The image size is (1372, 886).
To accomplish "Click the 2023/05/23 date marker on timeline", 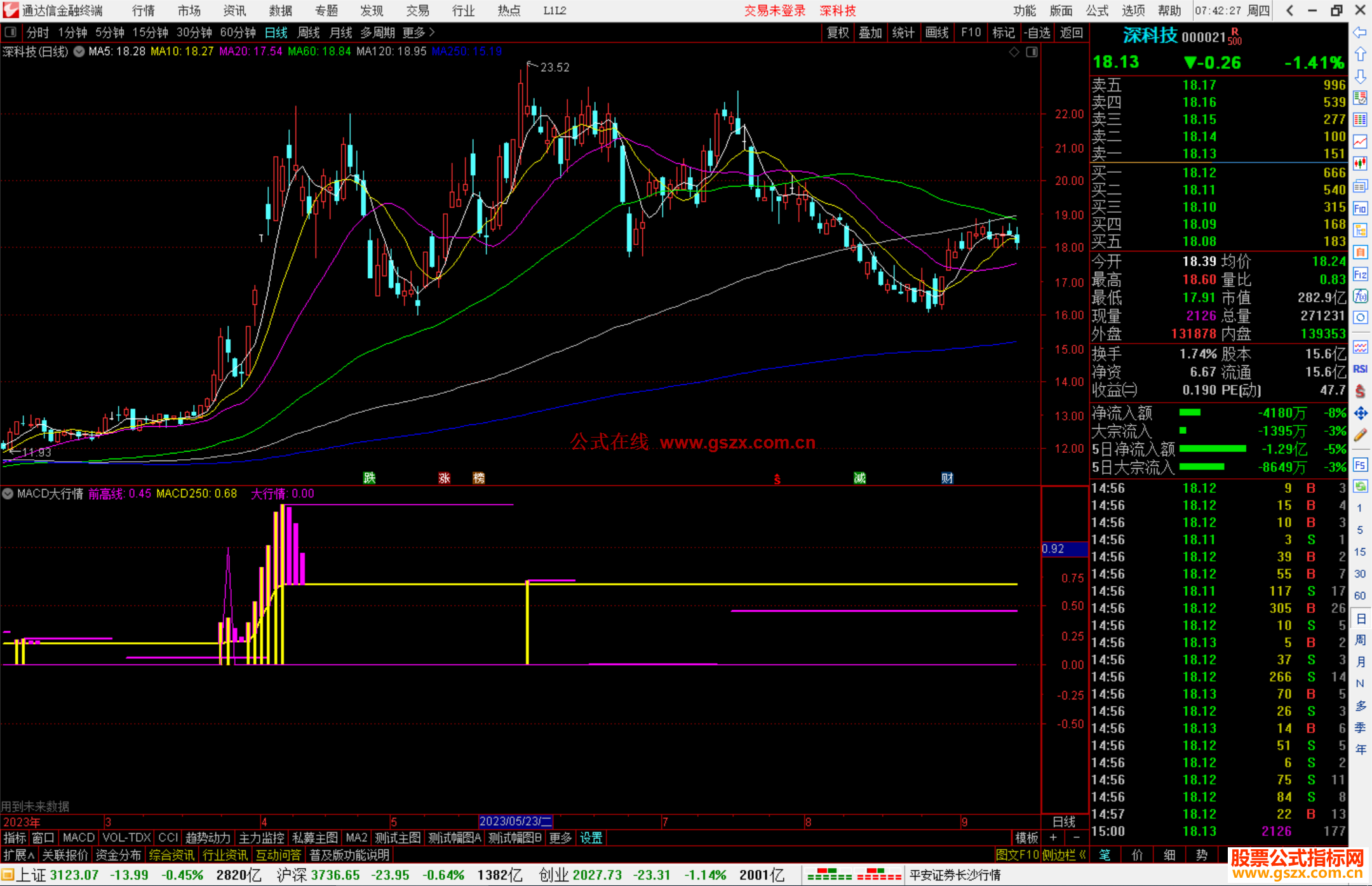I will click(x=515, y=822).
